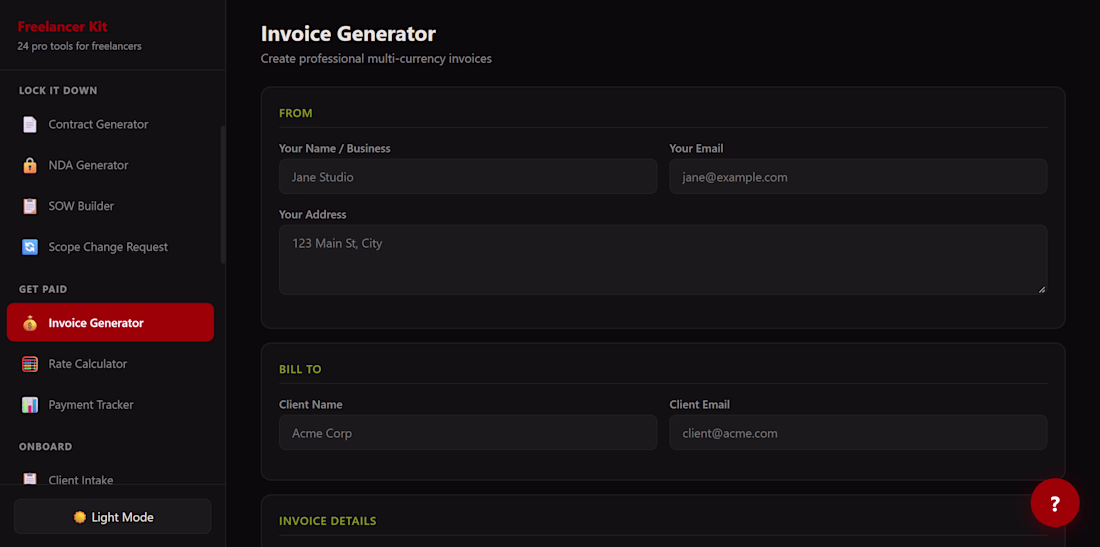Click the Invoice Generator page title
The width and height of the screenshot is (1100, 547).
(x=348, y=34)
